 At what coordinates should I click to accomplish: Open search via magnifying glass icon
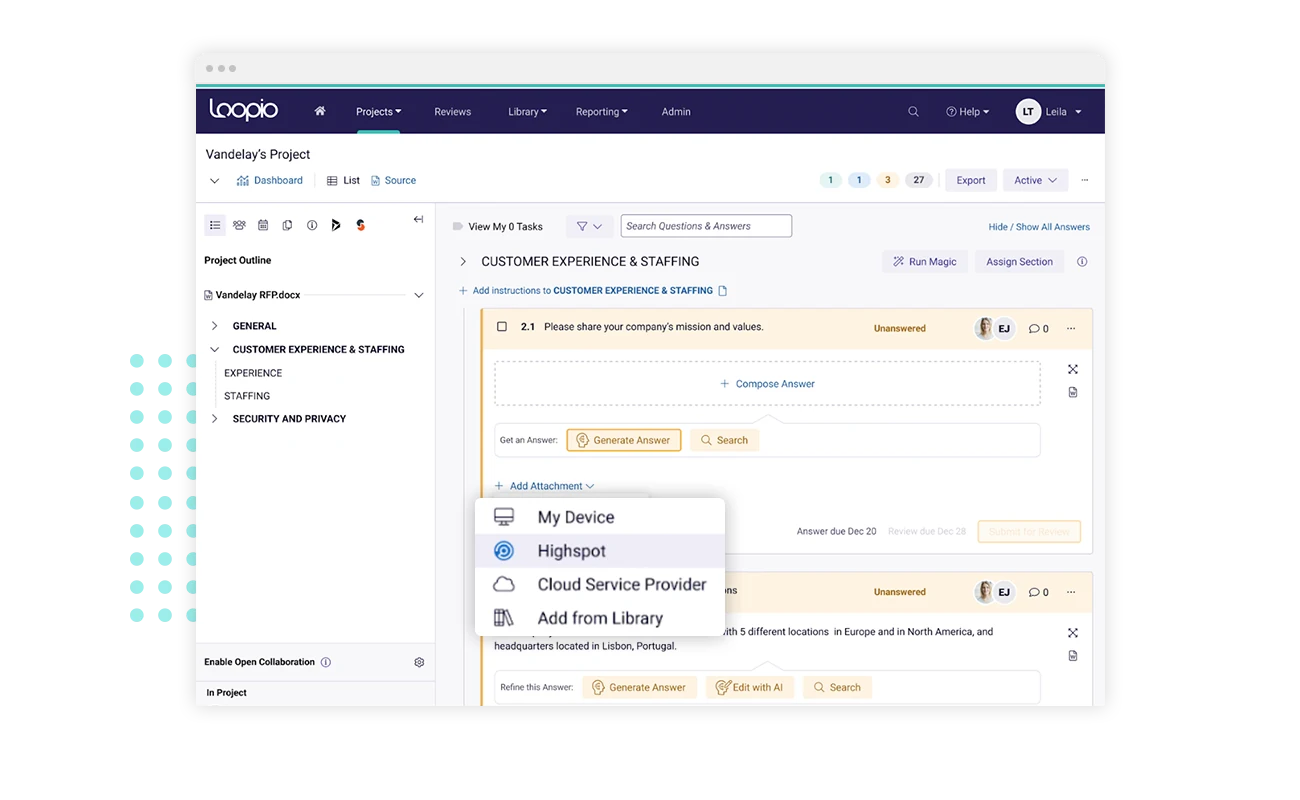pos(913,112)
